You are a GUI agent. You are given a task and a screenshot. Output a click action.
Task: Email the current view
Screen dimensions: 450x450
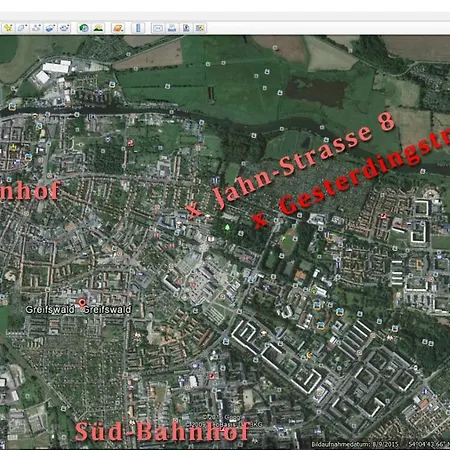click(158, 28)
